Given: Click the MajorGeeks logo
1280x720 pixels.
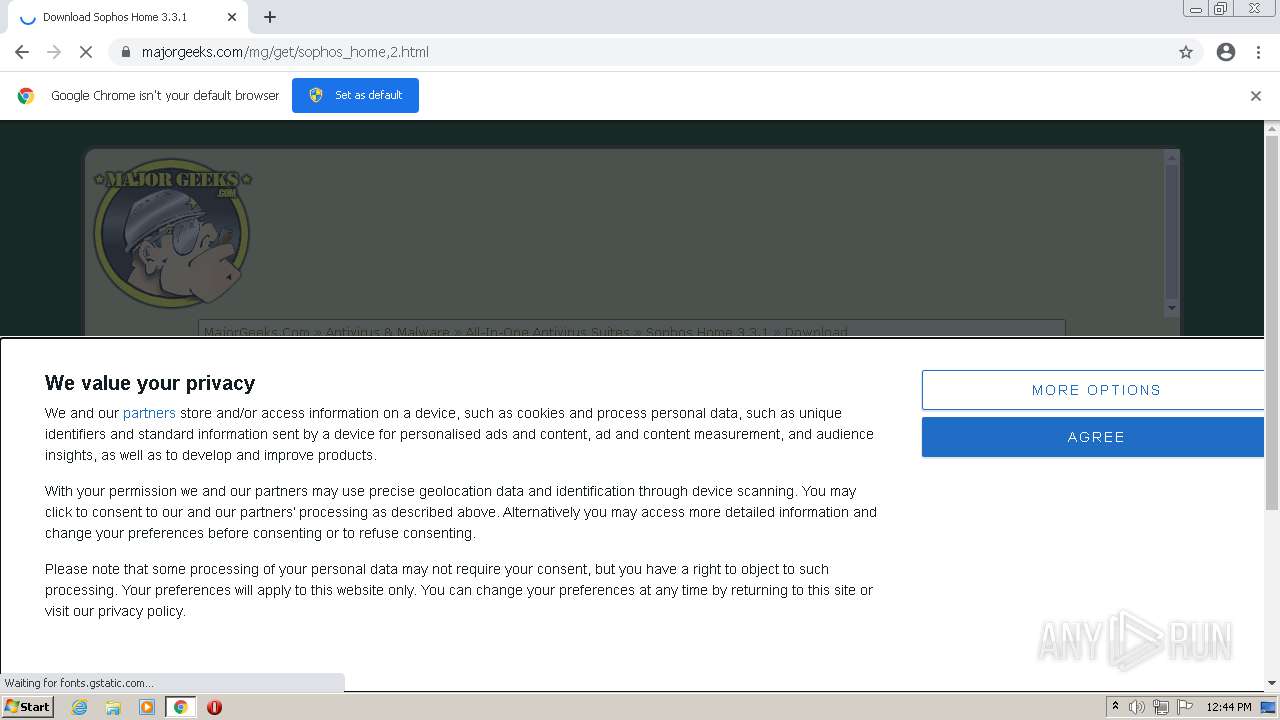Looking at the screenshot, I should (172, 233).
